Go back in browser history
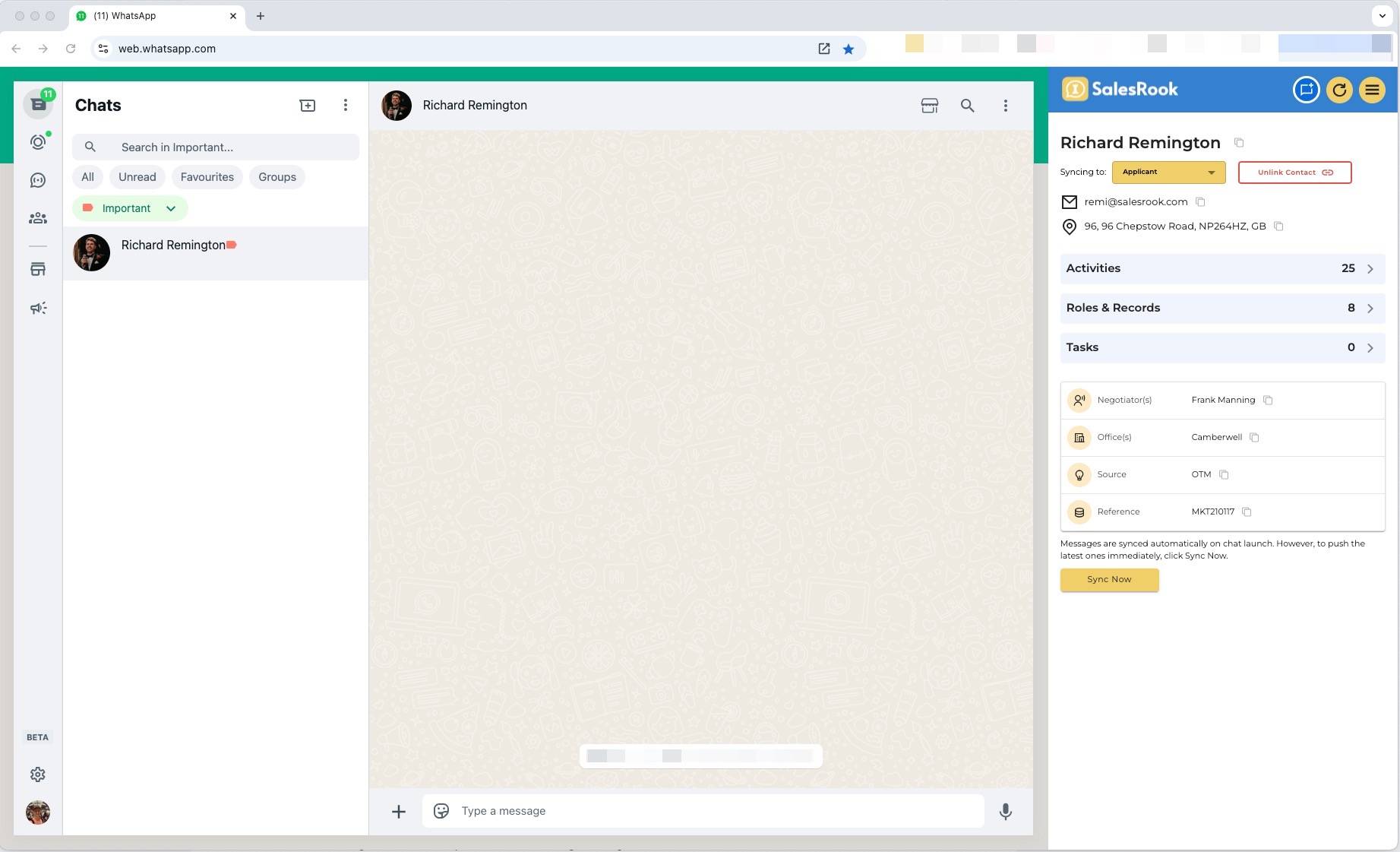Screen dimensions: 1400x852 click(16, 49)
